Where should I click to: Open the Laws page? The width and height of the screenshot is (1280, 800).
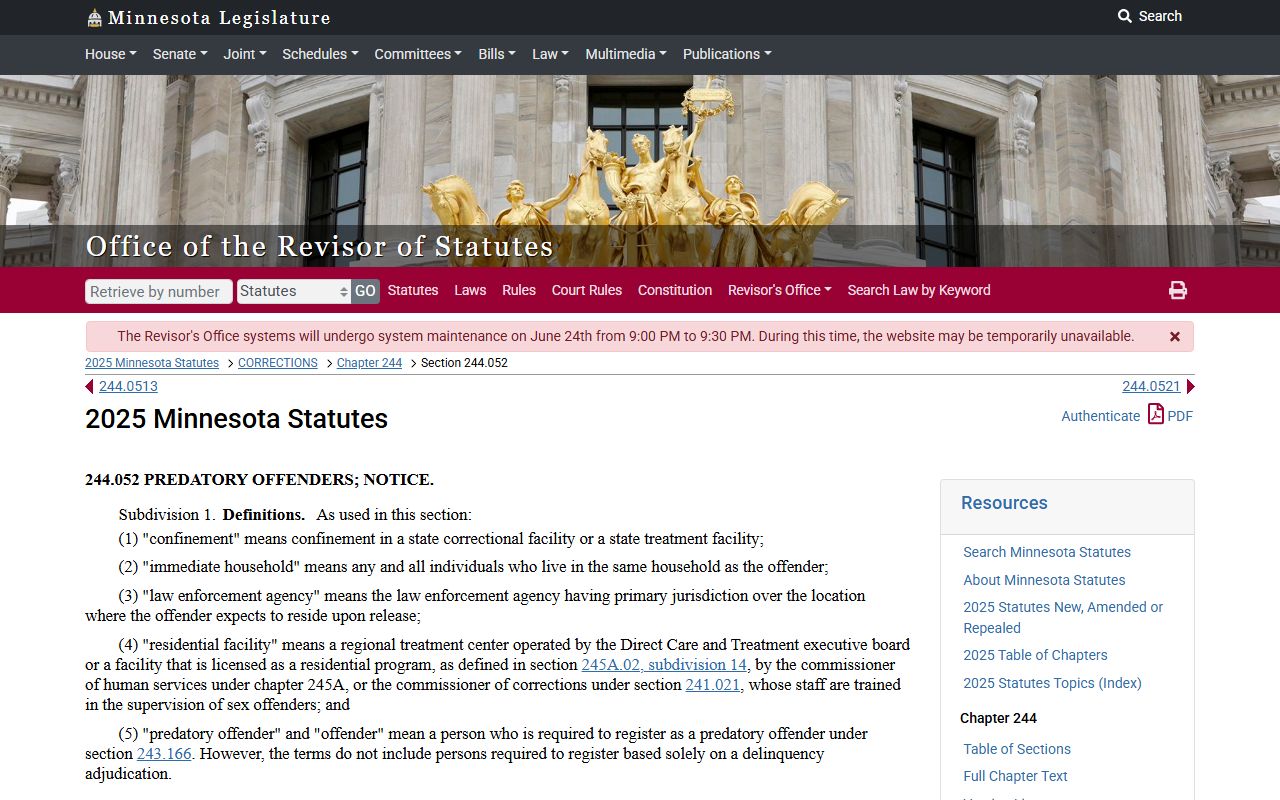(x=470, y=290)
